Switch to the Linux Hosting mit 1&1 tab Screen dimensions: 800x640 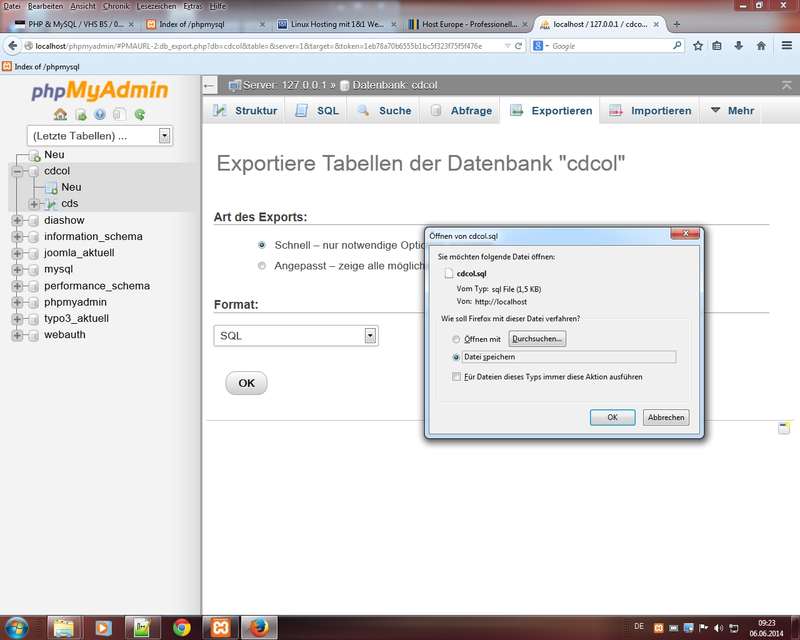pyautogui.click(x=336, y=24)
